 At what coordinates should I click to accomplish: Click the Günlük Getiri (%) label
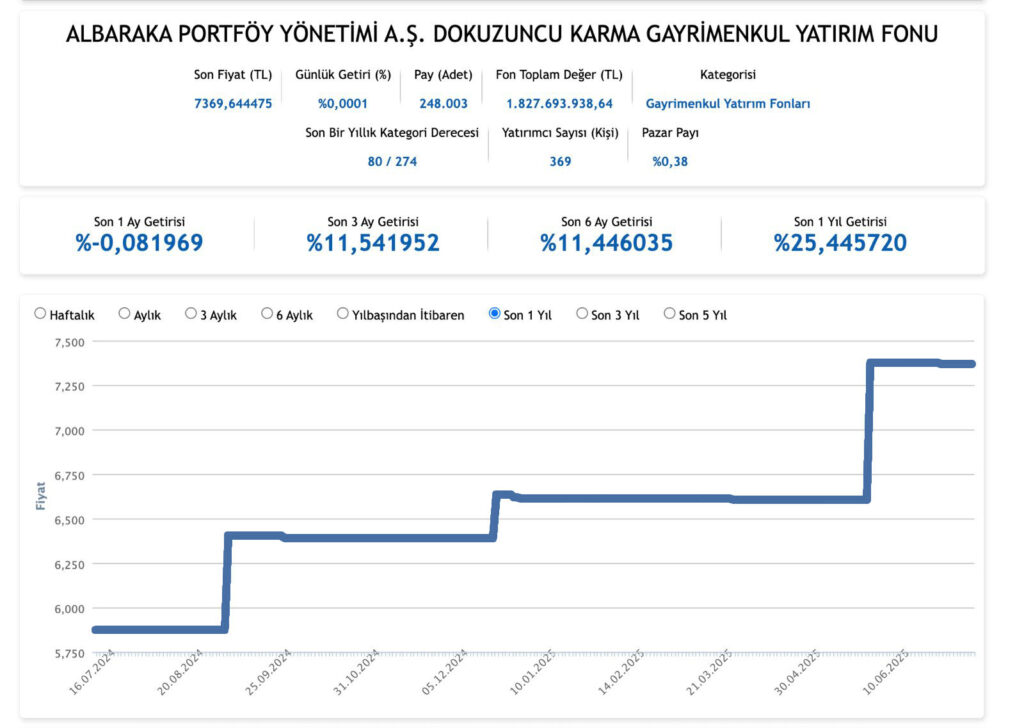click(x=343, y=75)
